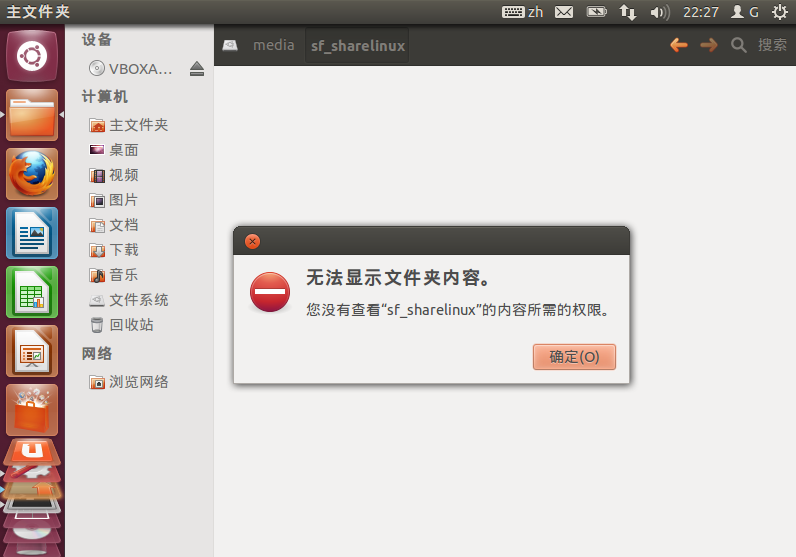
Task: Click 确定(O) to dismiss error dialog
Action: 574,357
